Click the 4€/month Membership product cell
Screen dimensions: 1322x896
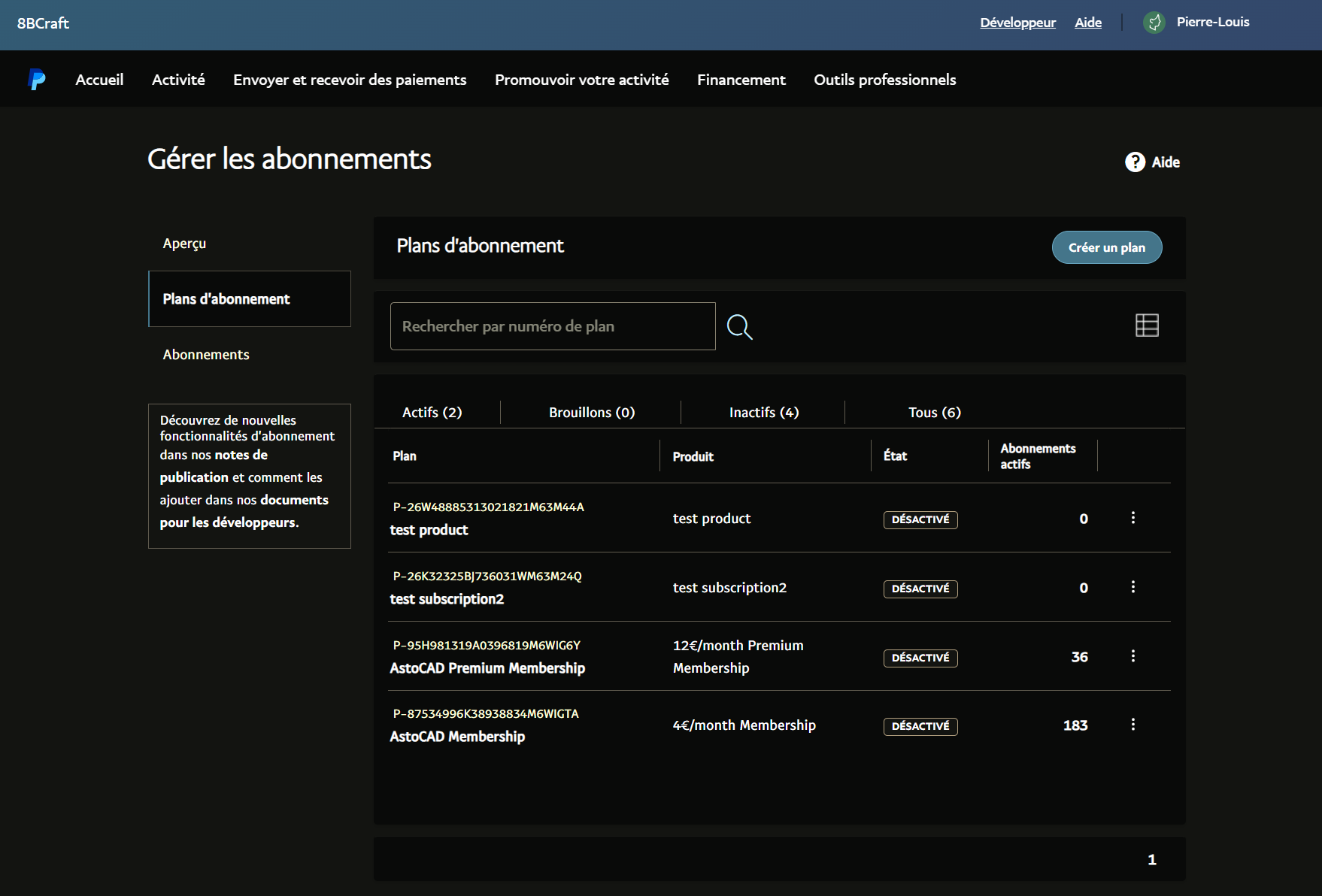click(744, 725)
